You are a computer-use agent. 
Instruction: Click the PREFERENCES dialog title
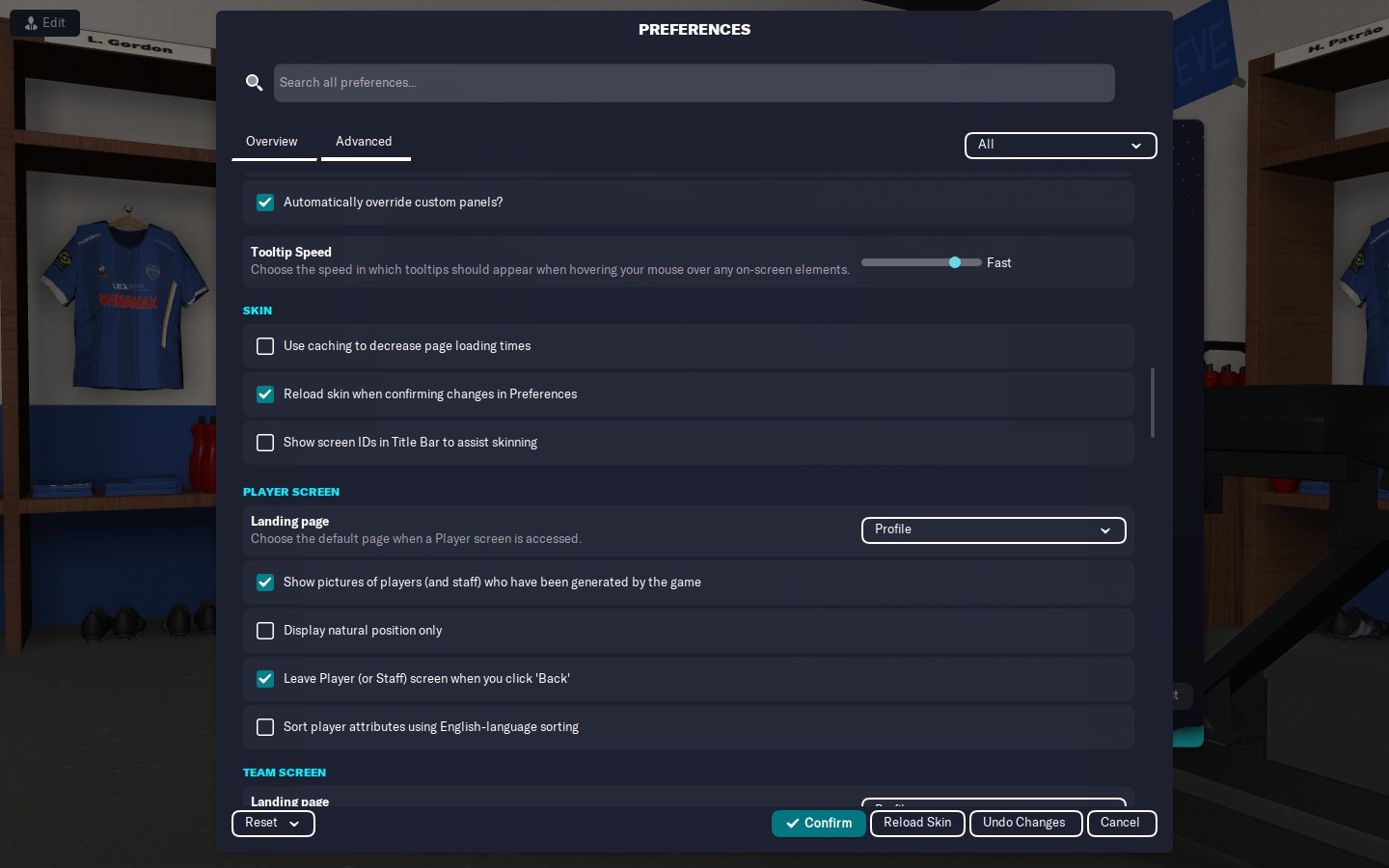(694, 30)
